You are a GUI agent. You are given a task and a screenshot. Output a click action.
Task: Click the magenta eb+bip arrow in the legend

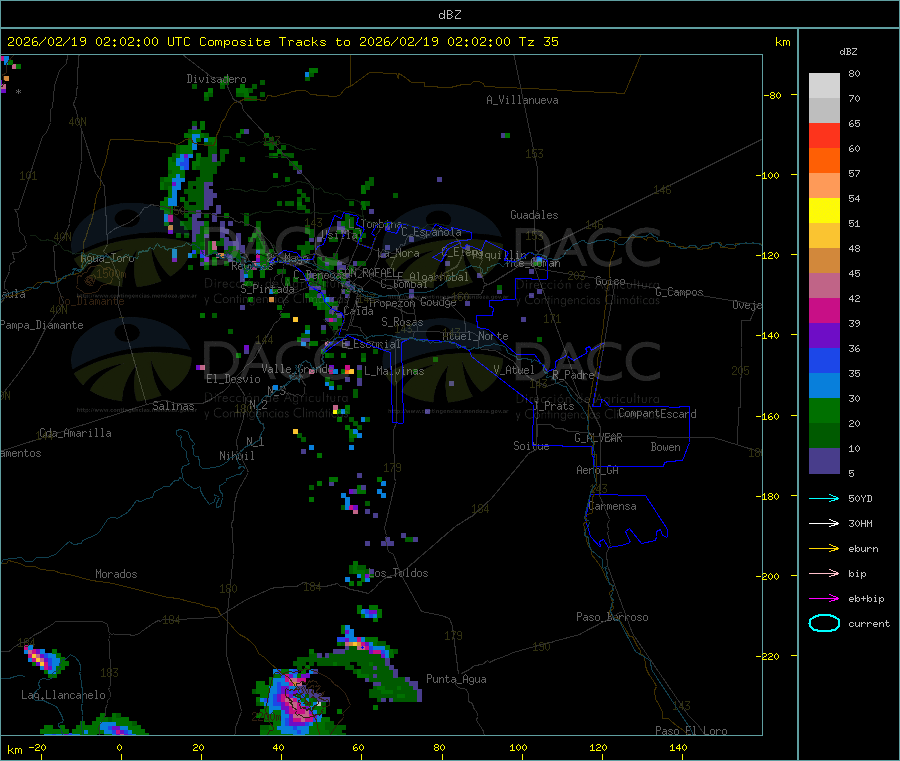[x=824, y=599]
